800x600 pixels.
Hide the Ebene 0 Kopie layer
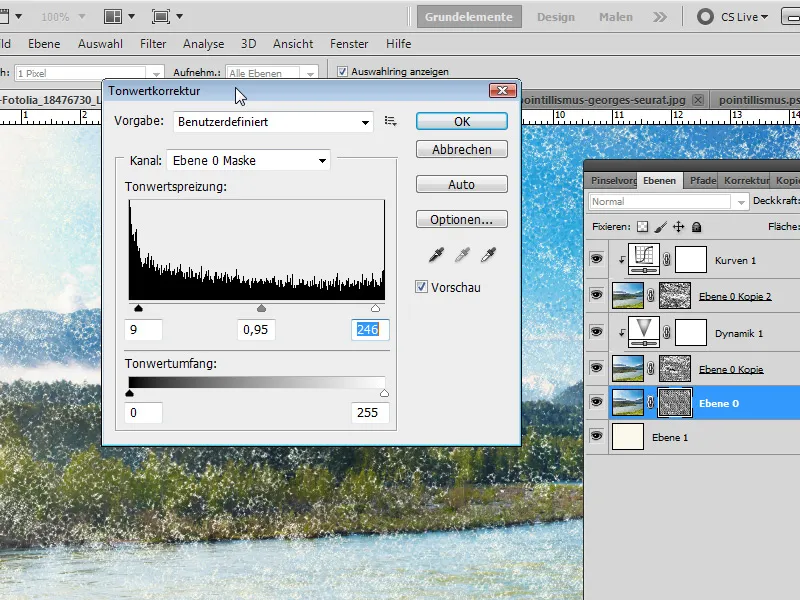coord(596,367)
